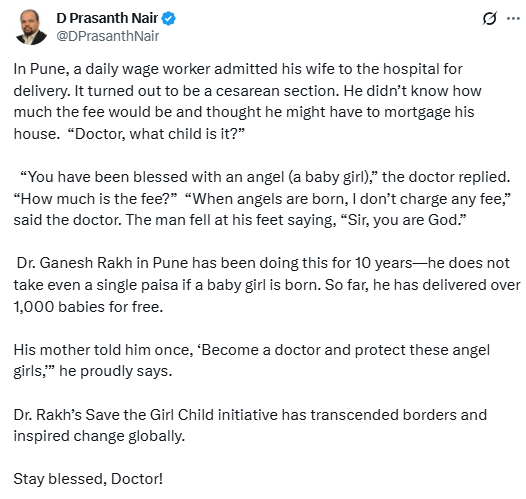The image size is (526, 499).
Task: Click the line "You have been blessed with an angel"
Action: (265, 177)
